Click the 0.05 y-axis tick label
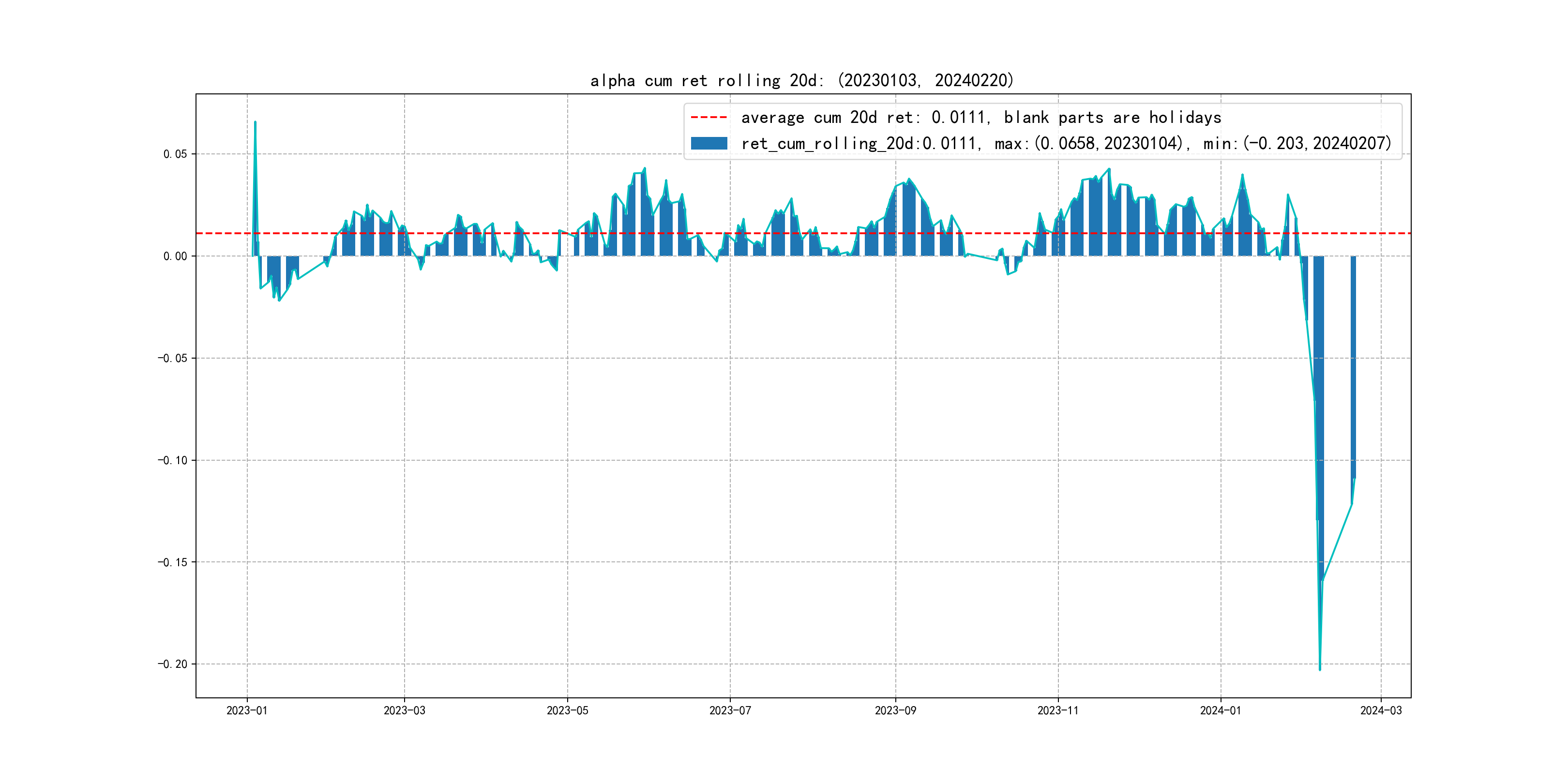Screen dimensions: 1568x784 (175, 154)
